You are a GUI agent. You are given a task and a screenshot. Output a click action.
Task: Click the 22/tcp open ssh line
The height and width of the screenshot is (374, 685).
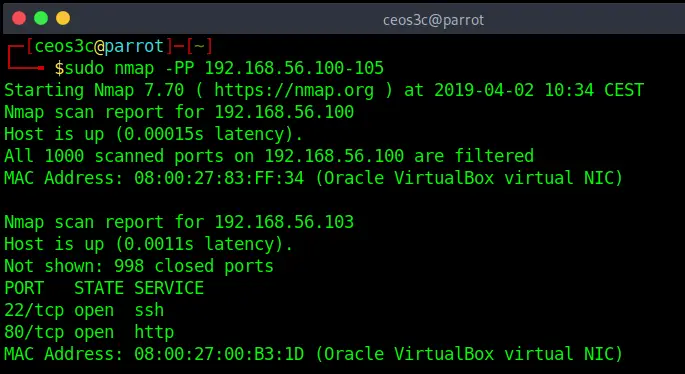point(84,310)
